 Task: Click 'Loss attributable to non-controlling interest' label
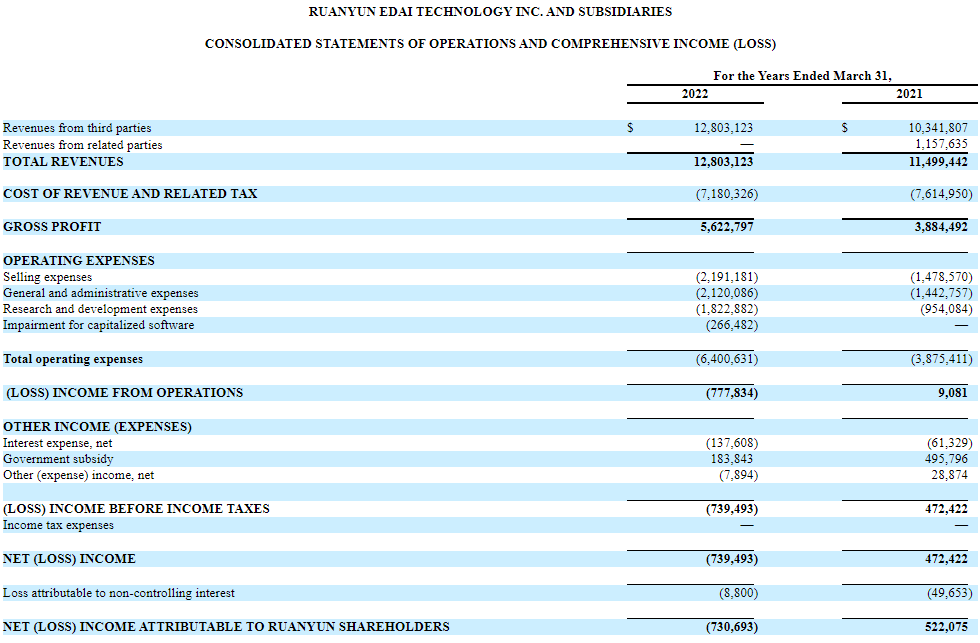[119, 593]
